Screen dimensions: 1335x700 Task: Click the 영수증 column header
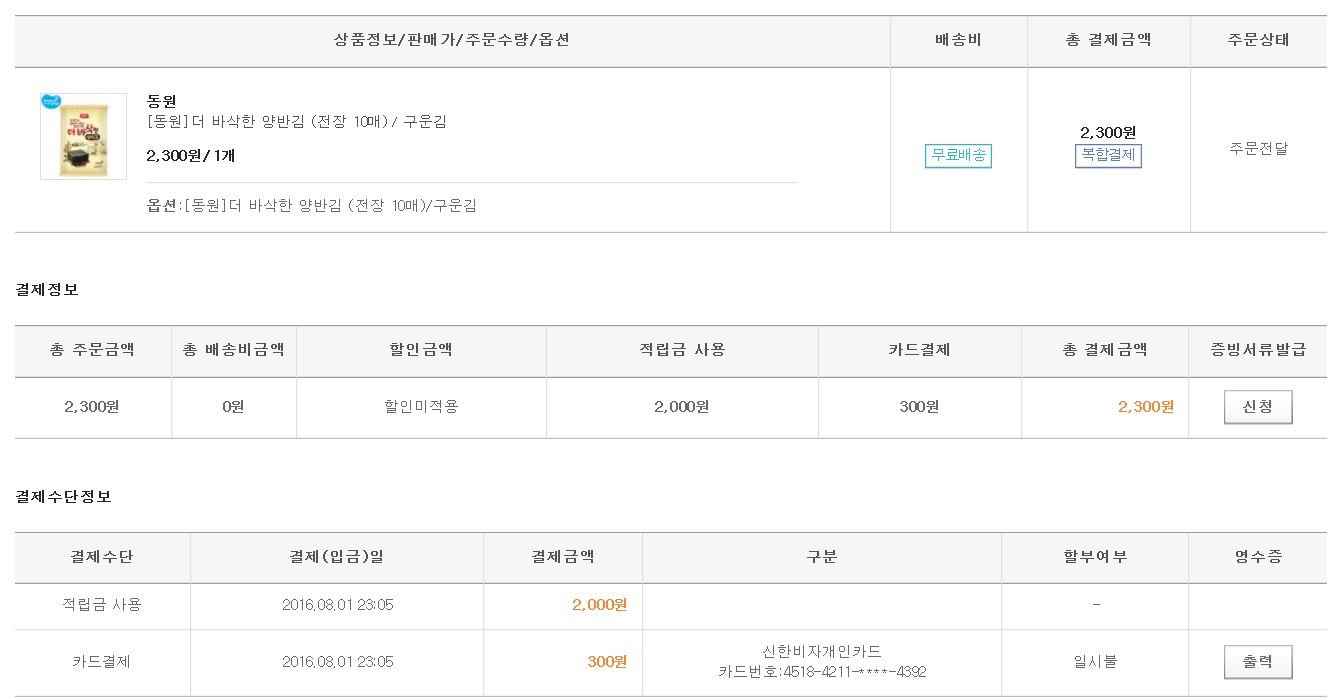pyautogui.click(x=1257, y=557)
